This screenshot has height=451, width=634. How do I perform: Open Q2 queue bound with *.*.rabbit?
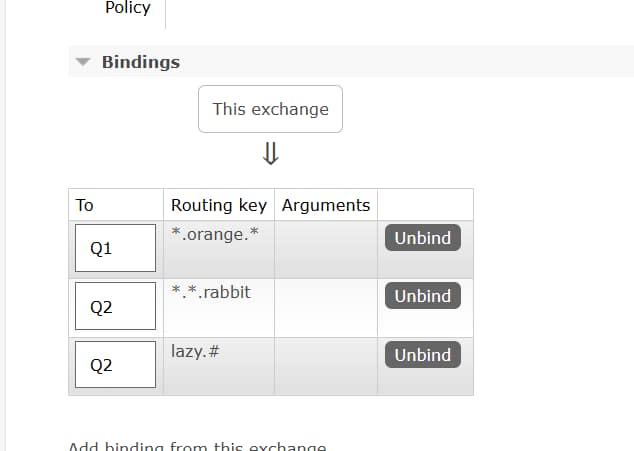101,307
